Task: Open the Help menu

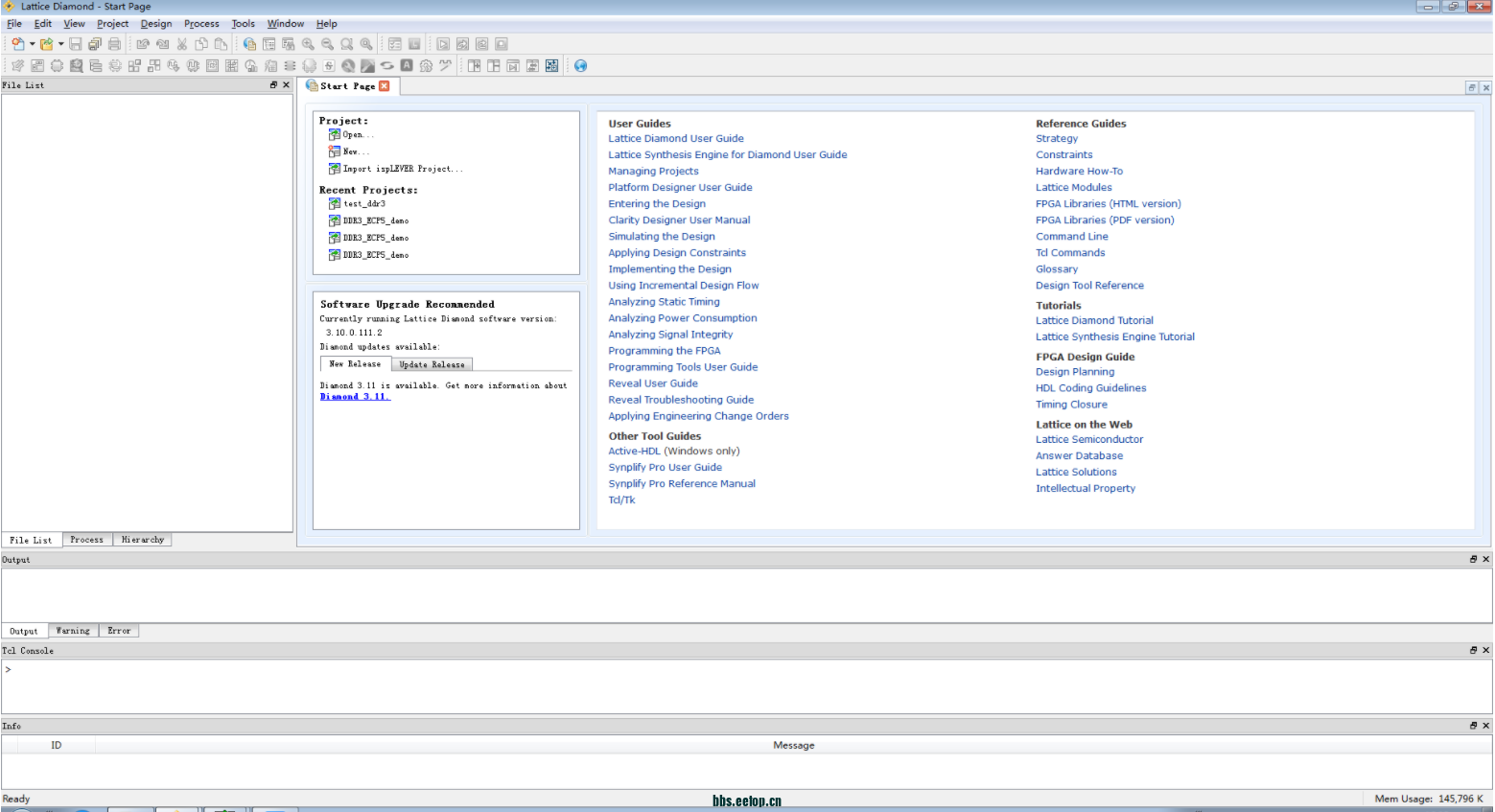Action: click(327, 24)
